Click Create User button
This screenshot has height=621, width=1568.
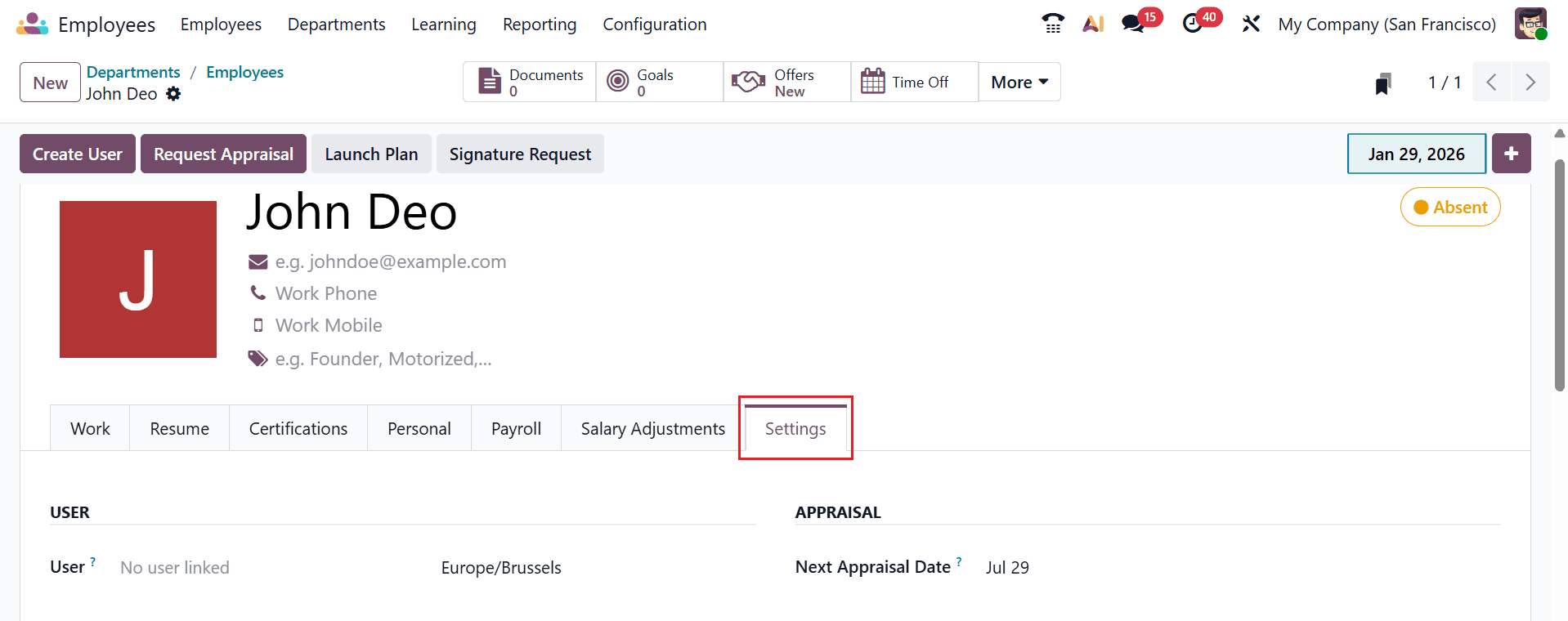(x=78, y=154)
